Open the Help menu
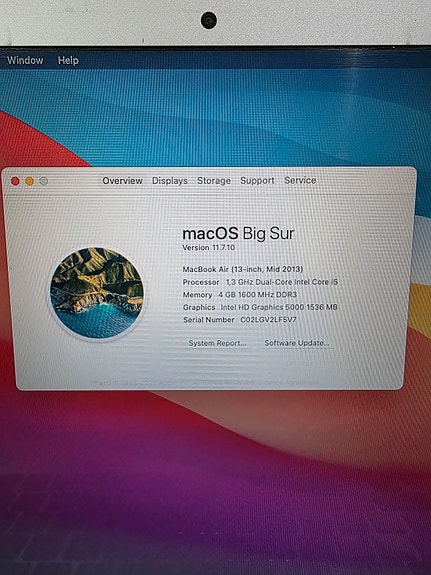This screenshot has width=431, height=575. point(68,60)
